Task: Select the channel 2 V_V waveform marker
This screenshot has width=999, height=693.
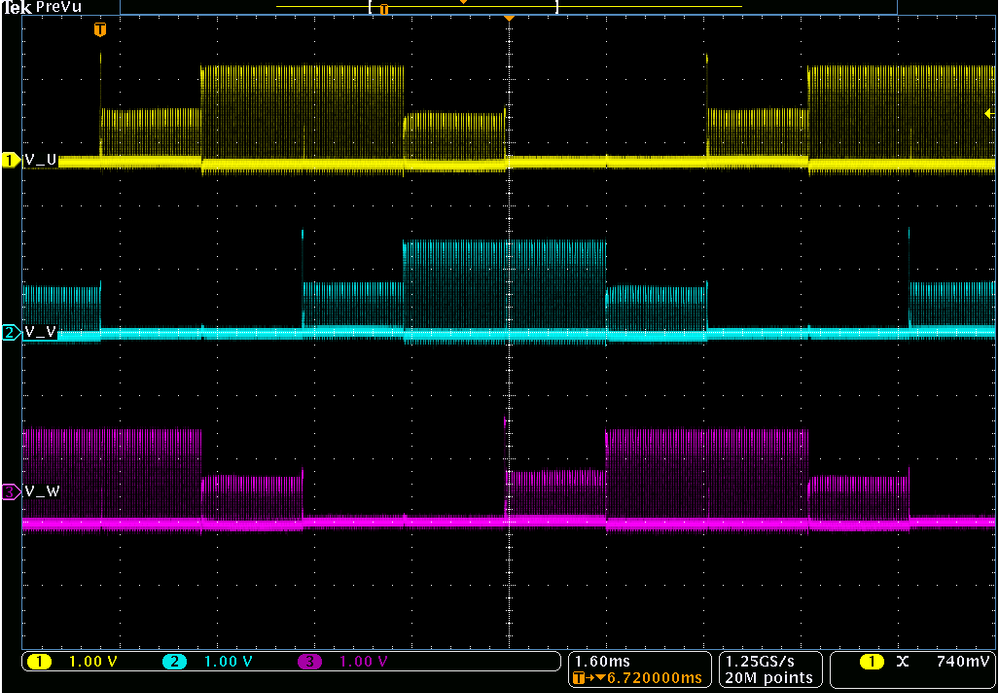Action: (11, 332)
